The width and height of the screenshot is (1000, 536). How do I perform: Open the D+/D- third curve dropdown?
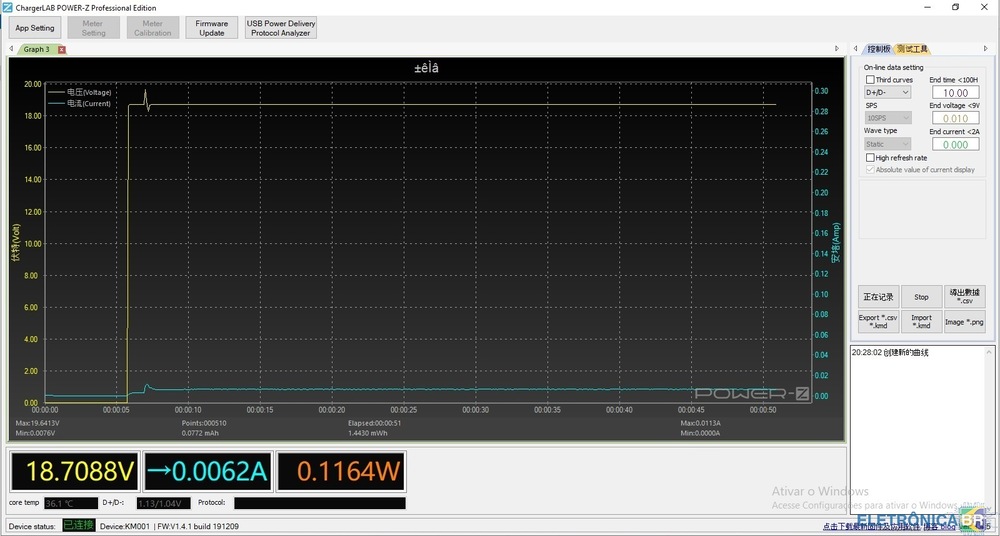[887, 92]
